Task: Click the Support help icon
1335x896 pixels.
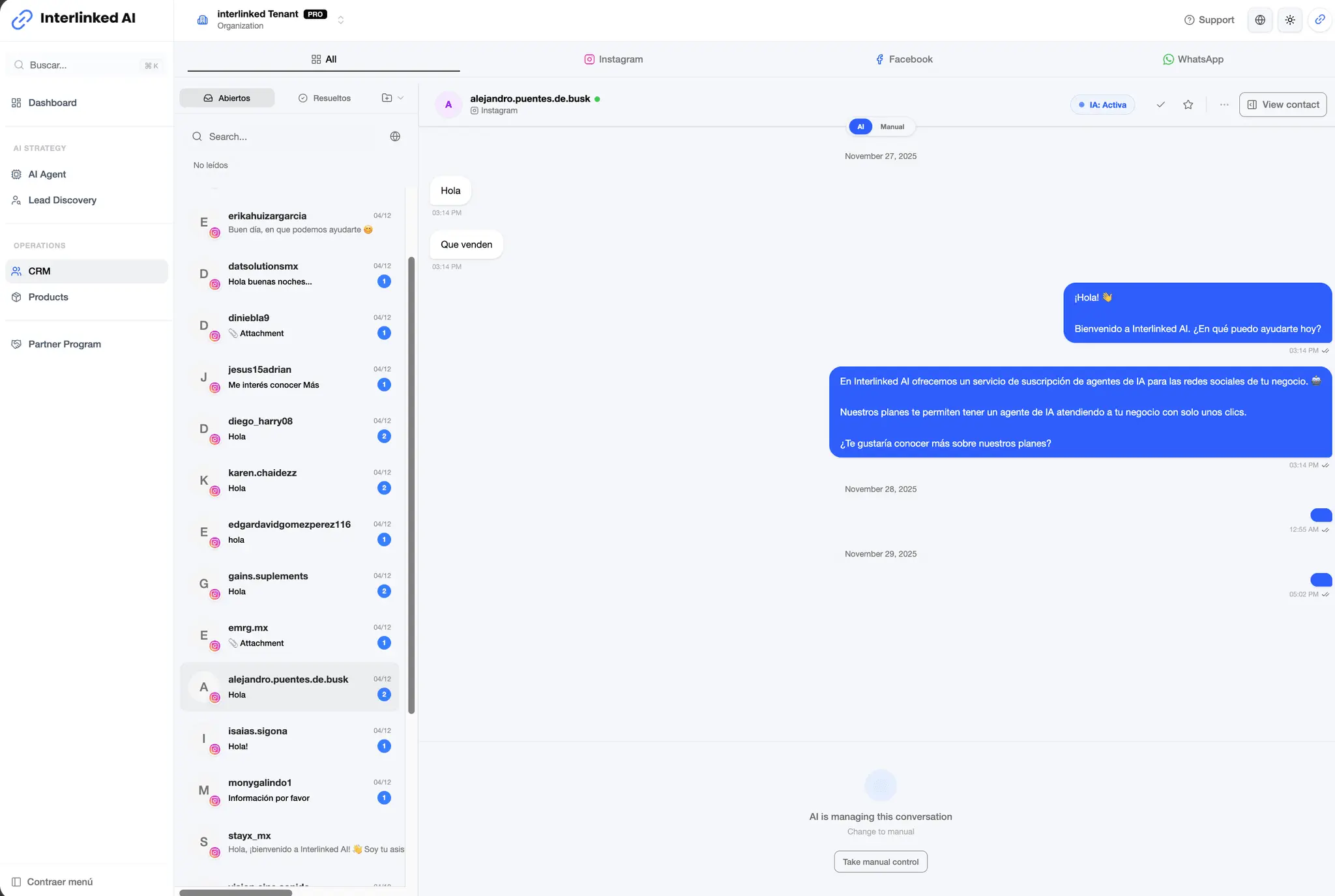Action: tap(1189, 20)
